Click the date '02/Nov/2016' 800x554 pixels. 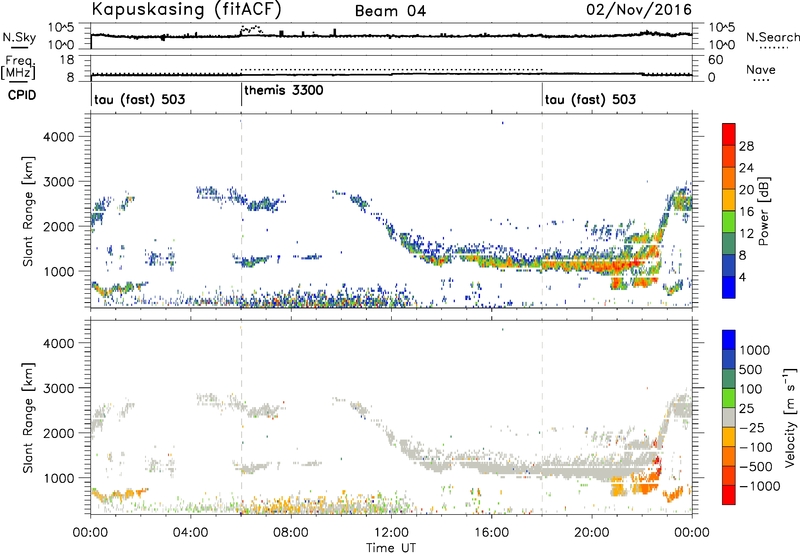pyautogui.click(x=639, y=10)
